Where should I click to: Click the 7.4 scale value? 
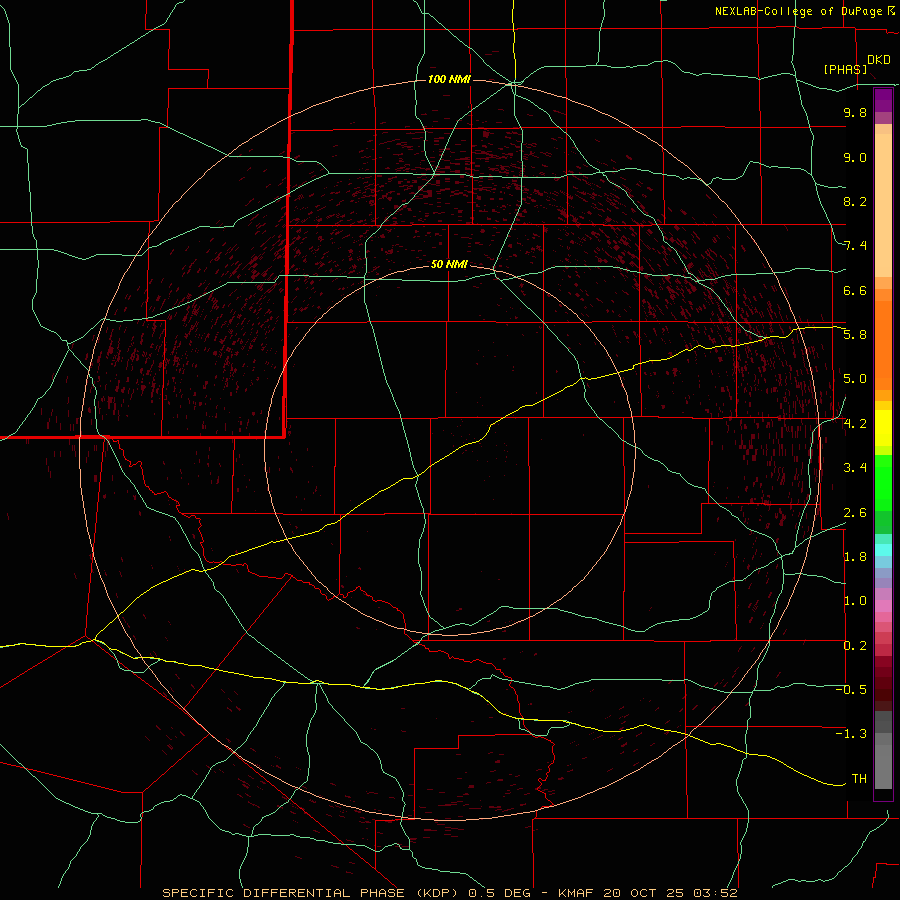(855, 246)
